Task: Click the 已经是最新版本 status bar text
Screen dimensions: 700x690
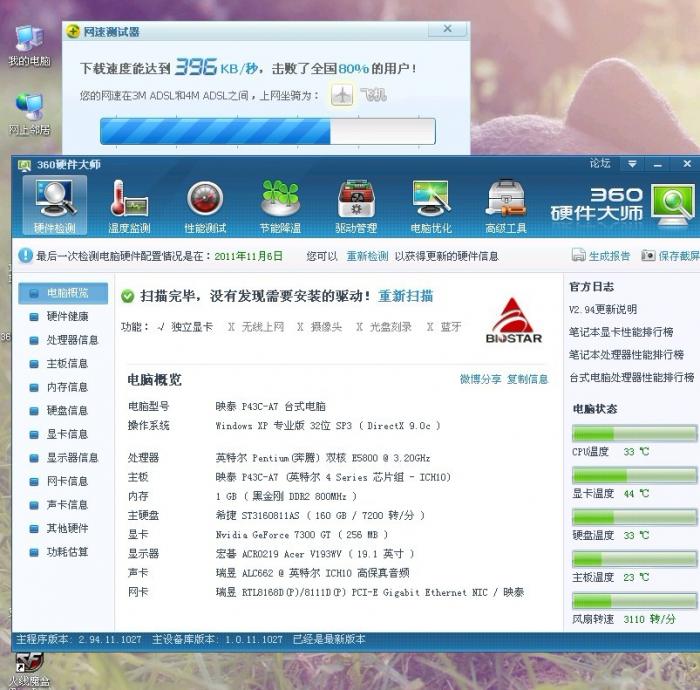Action: pos(329,639)
